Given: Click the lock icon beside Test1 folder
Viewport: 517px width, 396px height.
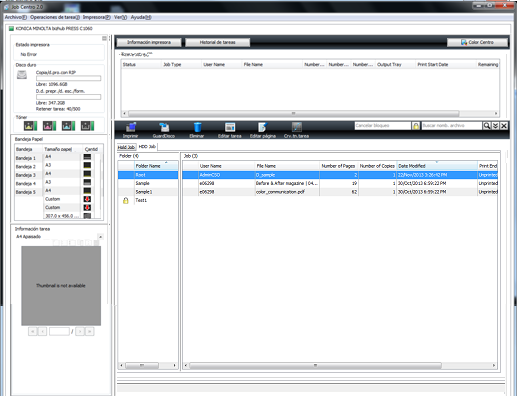Looking at the screenshot, I should (126, 200).
